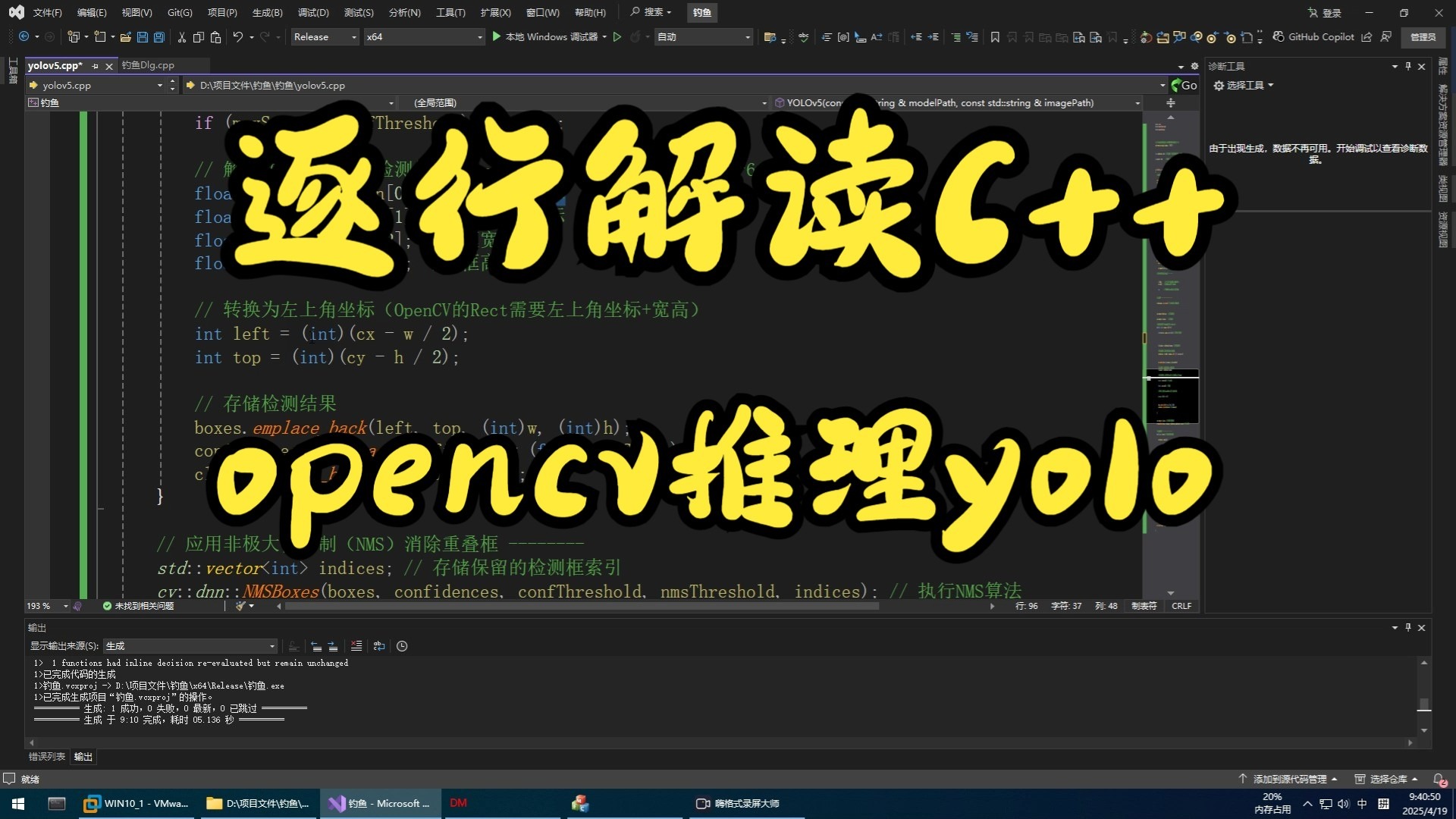Toggle word wrap in the Output panel
The image size is (1456, 819).
click(x=379, y=646)
